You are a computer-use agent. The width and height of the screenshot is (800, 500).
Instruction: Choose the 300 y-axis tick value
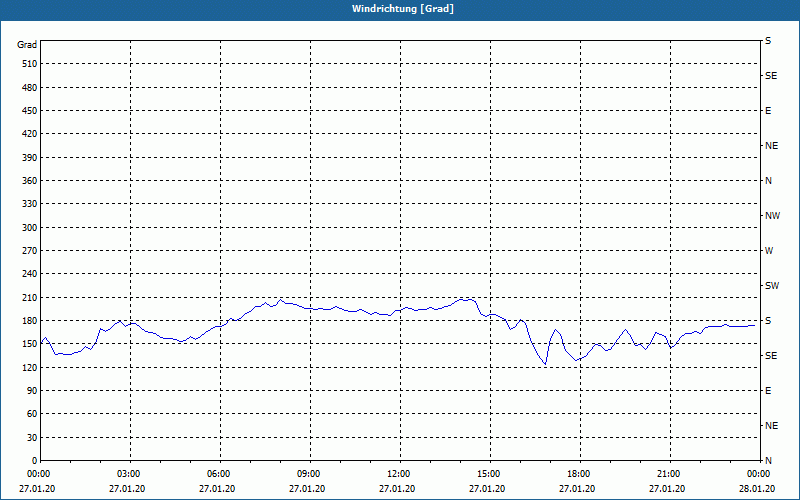(x=30, y=228)
